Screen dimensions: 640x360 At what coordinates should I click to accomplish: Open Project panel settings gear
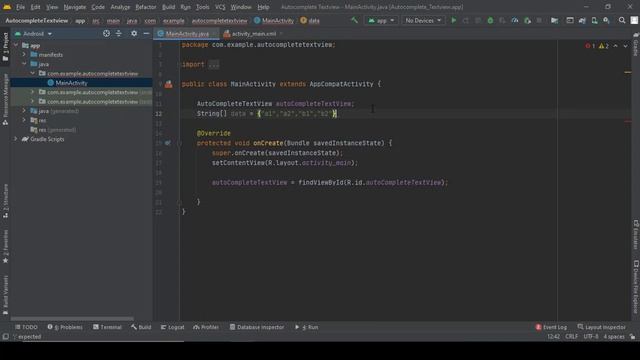click(x=134, y=33)
